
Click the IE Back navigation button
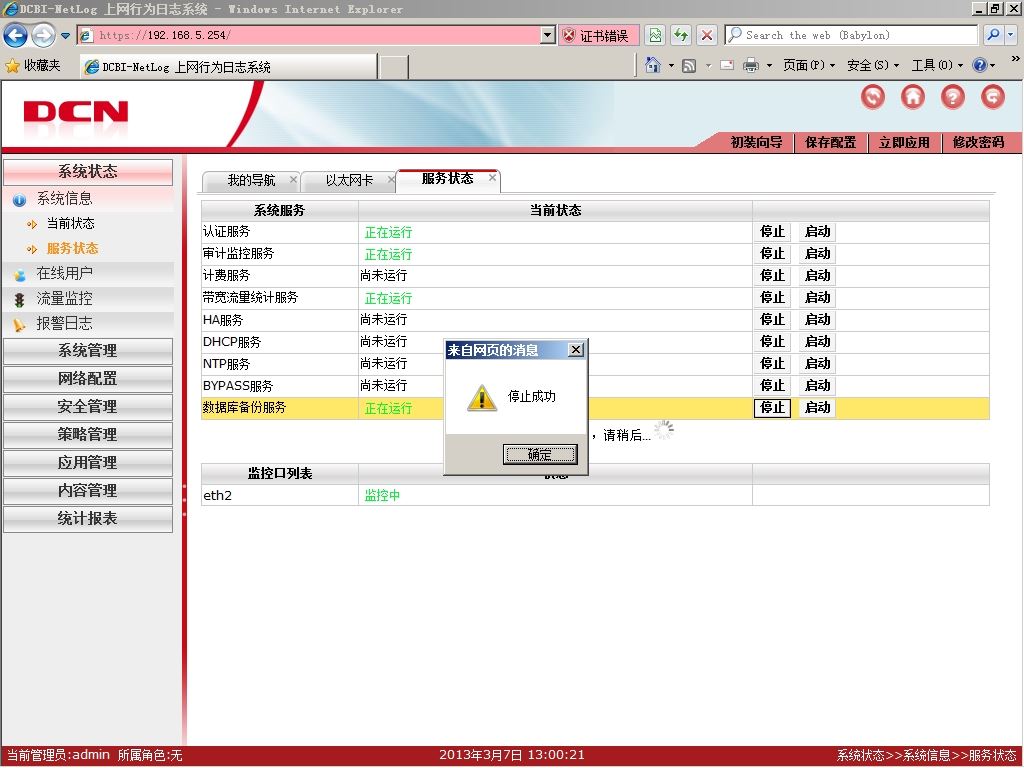point(16,35)
